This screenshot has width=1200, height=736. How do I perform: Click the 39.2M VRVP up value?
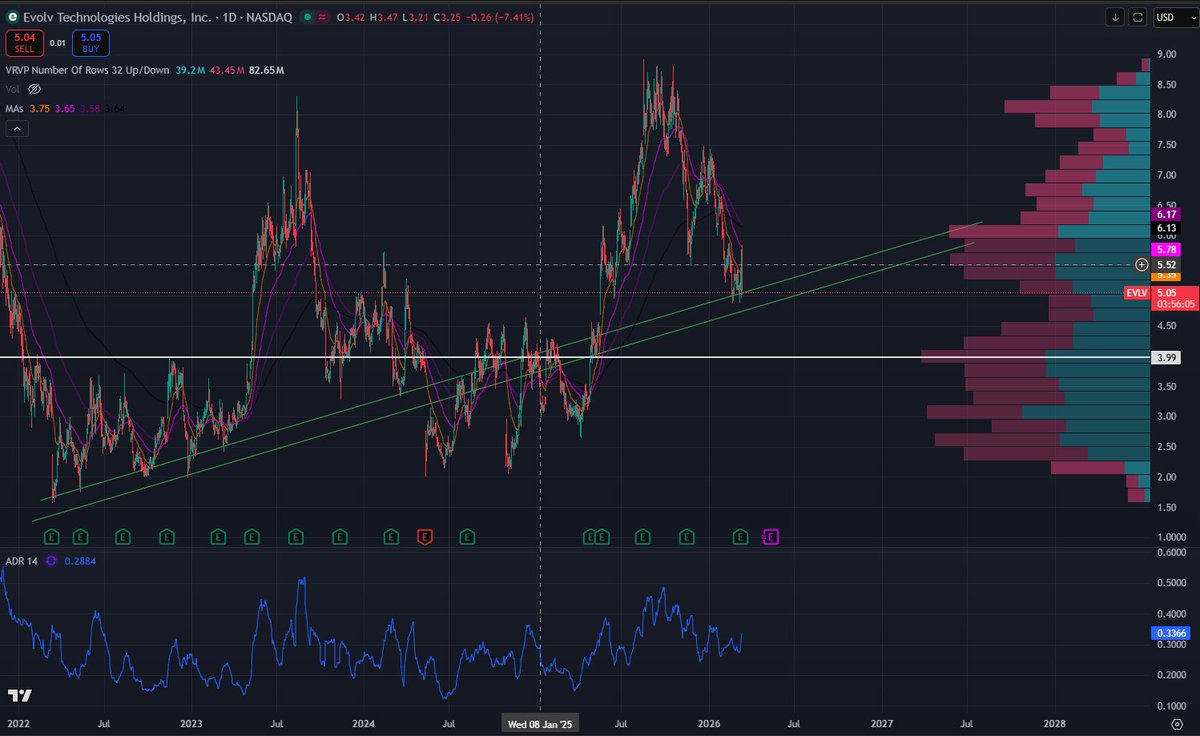(191, 70)
